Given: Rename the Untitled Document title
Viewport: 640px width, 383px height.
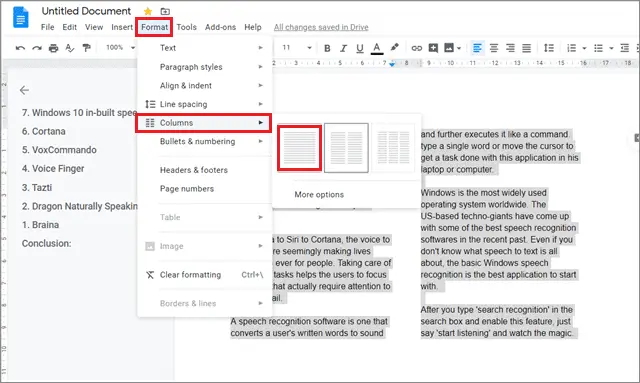Looking at the screenshot, I should [86, 11].
